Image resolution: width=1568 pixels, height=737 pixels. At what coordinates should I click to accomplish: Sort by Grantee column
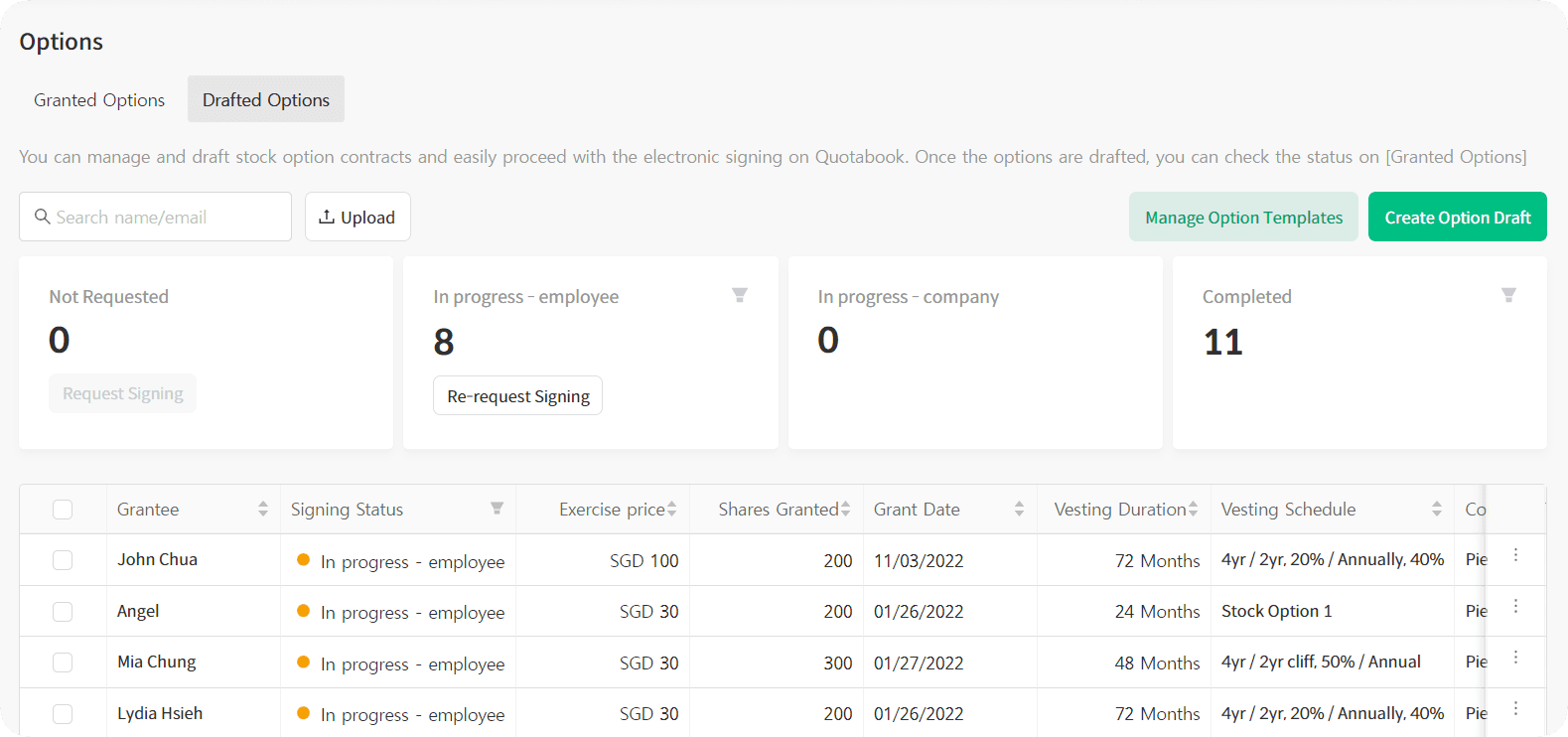pyautogui.click(x=263, y=509)
